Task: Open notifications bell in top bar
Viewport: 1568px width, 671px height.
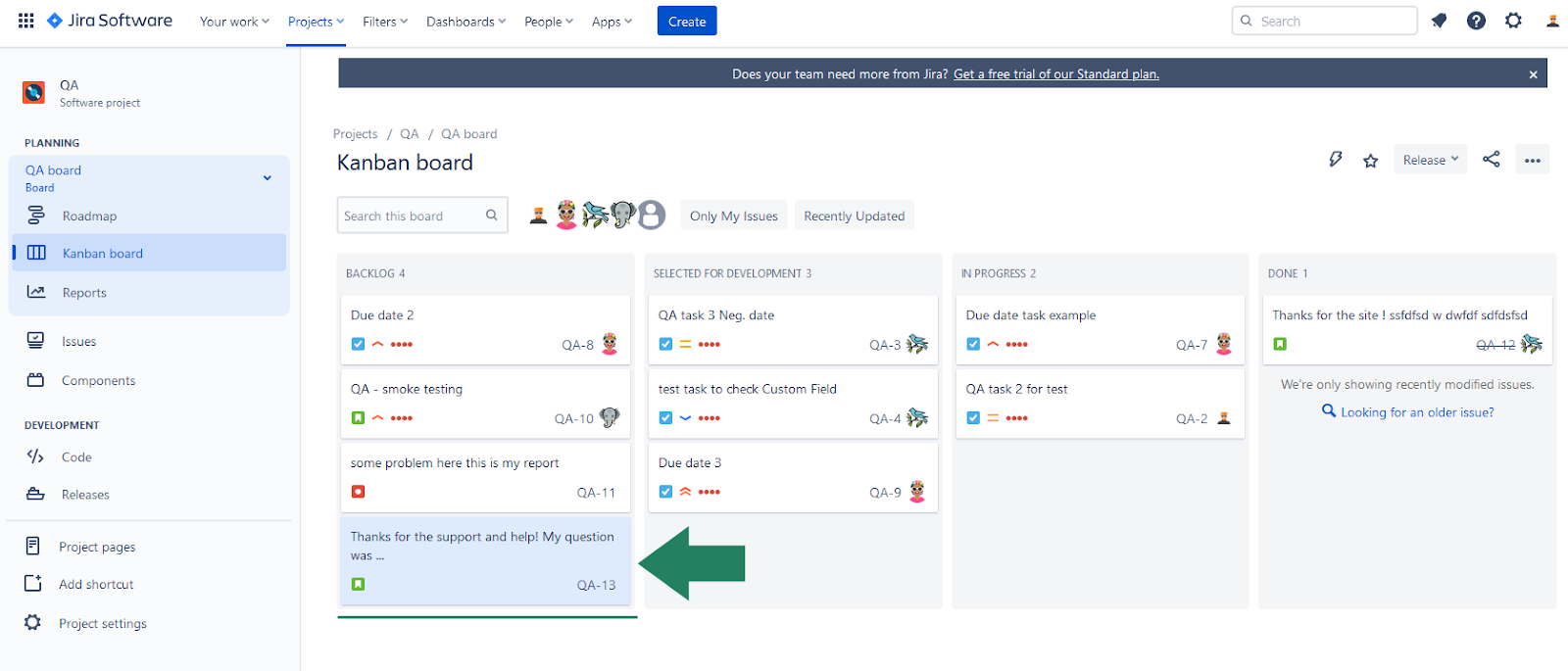Action: (1439, 21)
